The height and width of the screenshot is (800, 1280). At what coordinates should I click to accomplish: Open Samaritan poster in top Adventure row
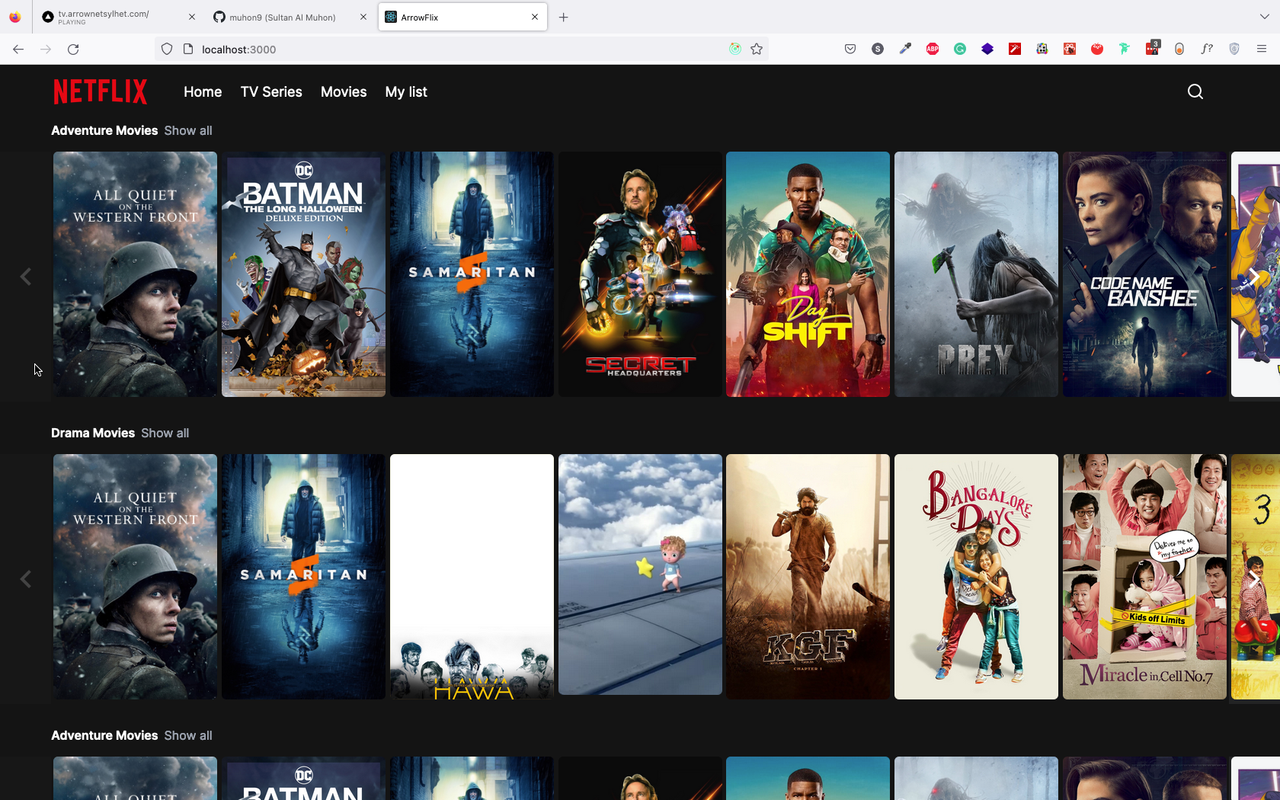point(472,274)
